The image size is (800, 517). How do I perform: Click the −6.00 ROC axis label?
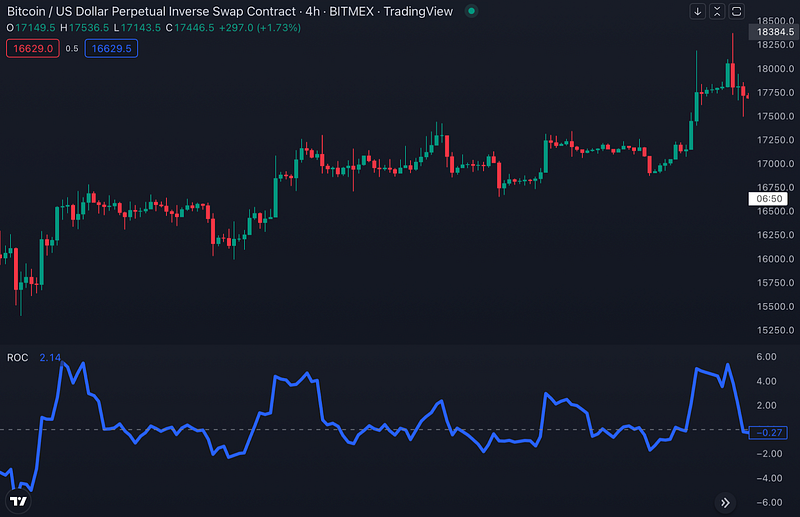pyautogui.click(x=769, y=502)
